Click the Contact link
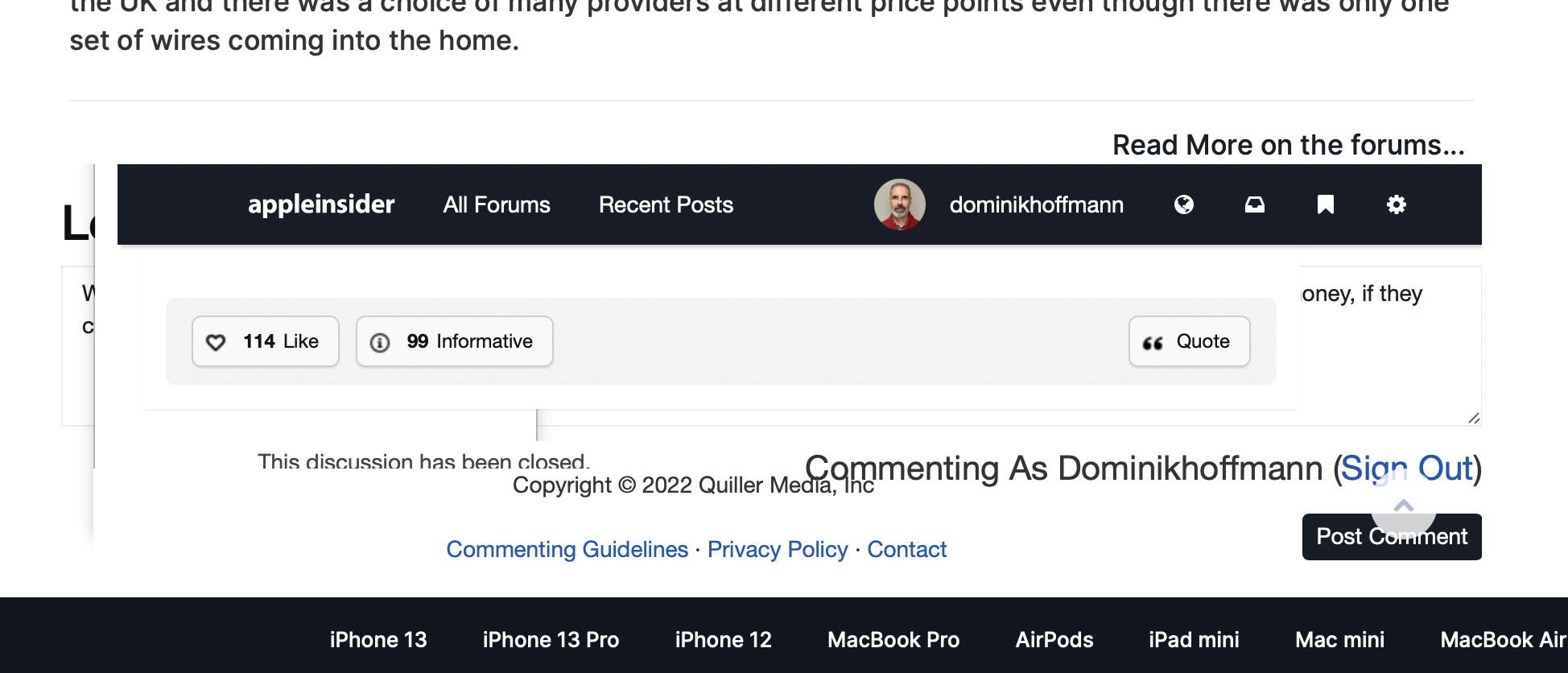The image size is (1568, 673). pos(906,549)
